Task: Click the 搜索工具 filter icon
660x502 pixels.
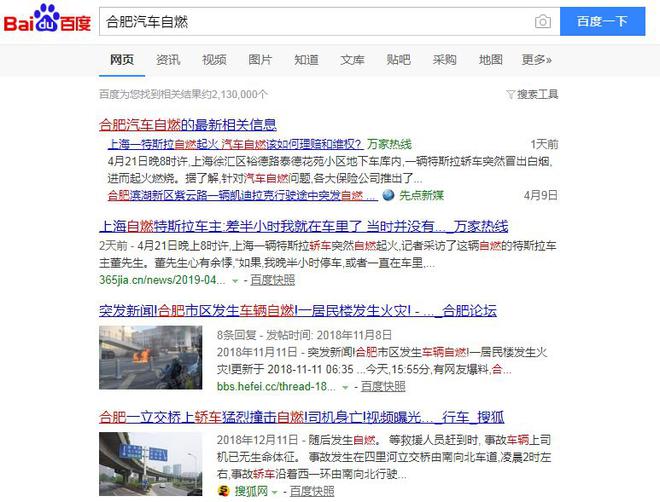Action: click(x=510, y=94)
